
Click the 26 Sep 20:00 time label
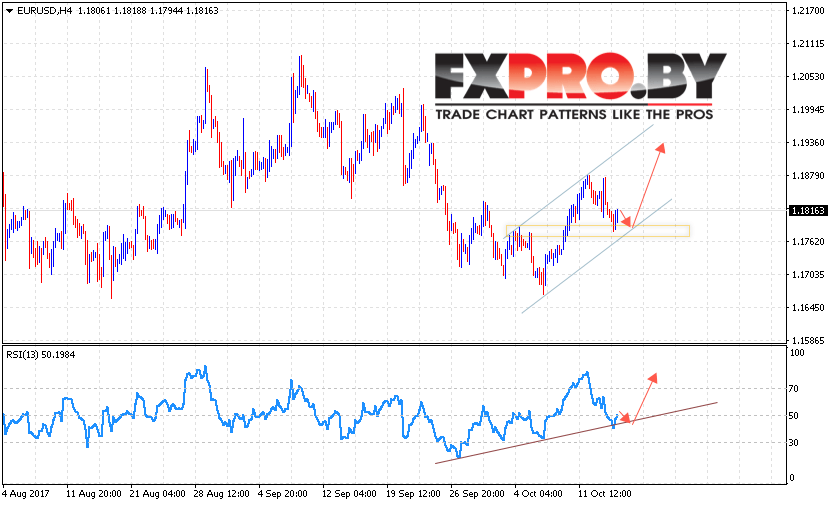tap(477, 494)
